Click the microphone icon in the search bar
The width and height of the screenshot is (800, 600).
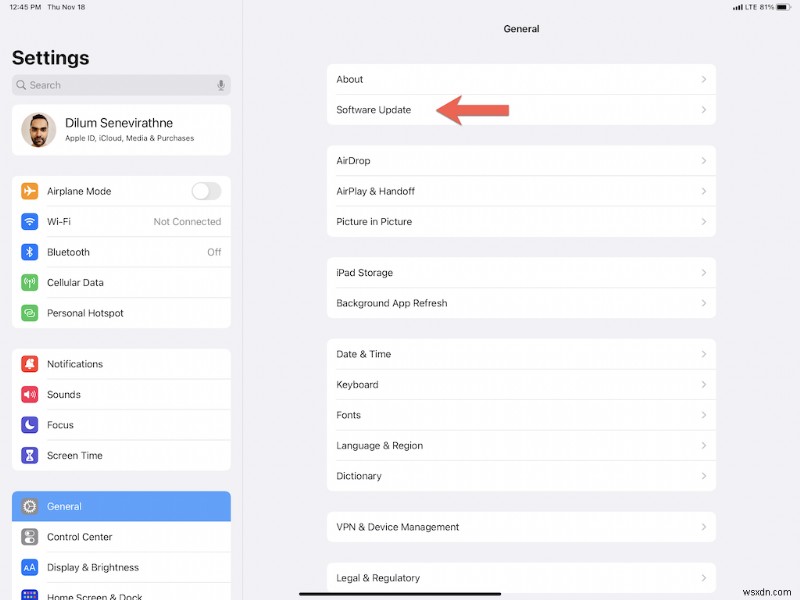point(219,85)
